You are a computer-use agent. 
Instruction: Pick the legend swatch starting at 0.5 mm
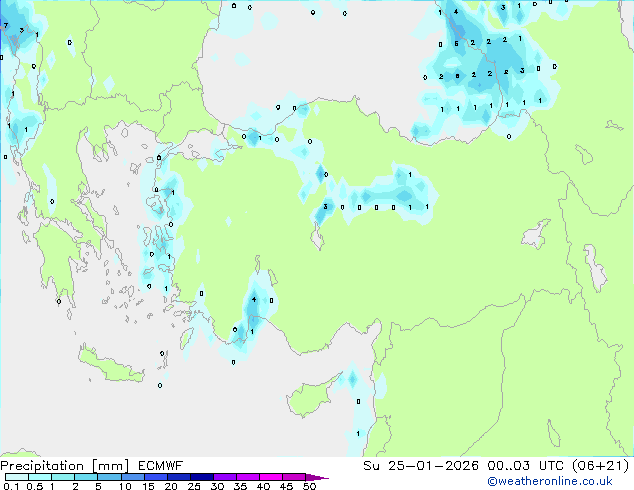tap(40, 477)
